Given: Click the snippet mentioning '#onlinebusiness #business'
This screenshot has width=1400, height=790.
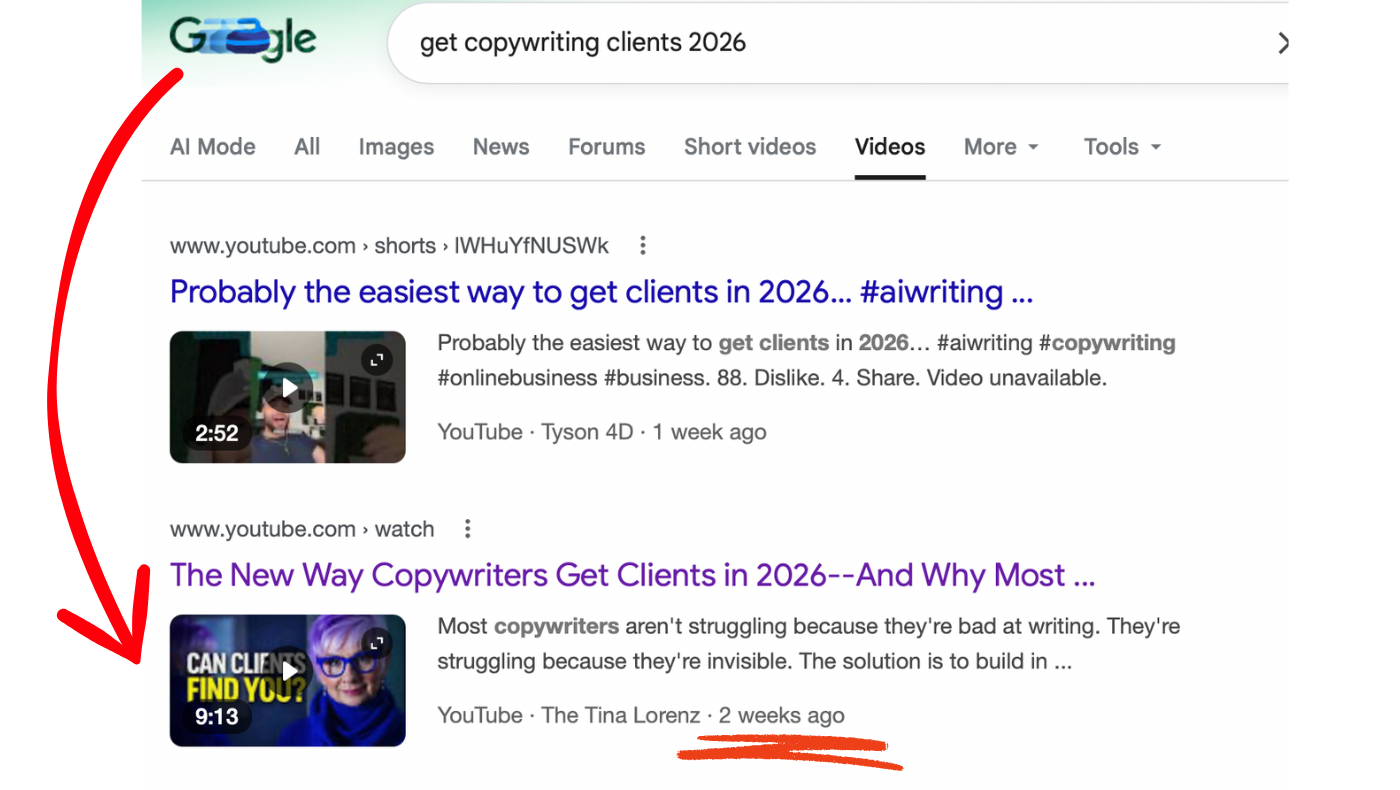Looking at the screenshot, I should (x=807, y=361).
